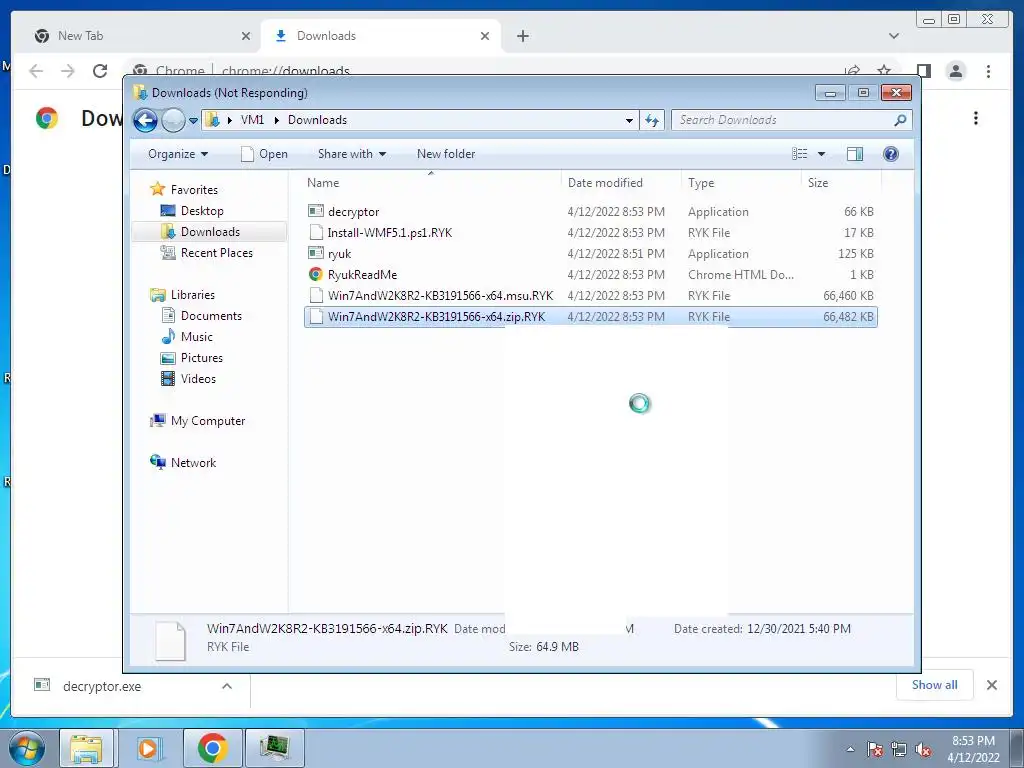
Task: Open the Pictures library
Action: [x=201, y=358]
